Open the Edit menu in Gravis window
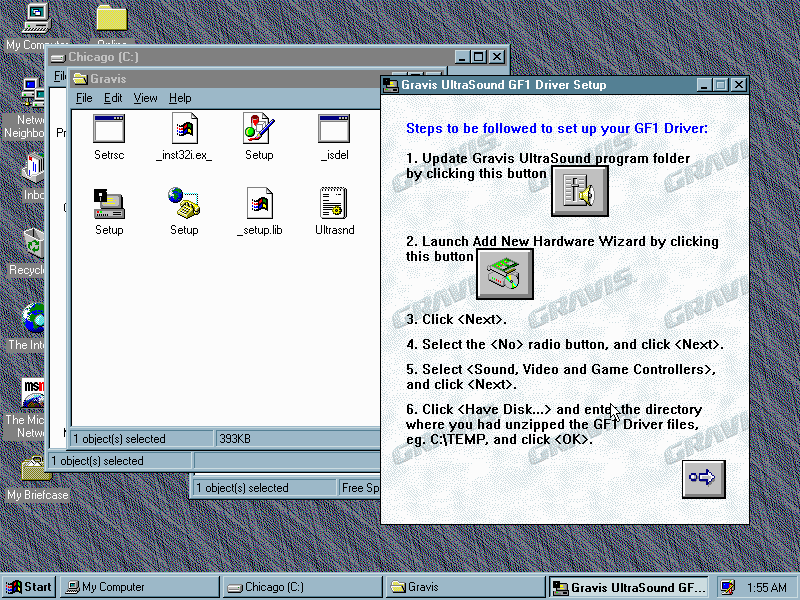Screen dimensions: 800x600 (x=113, y=98)
